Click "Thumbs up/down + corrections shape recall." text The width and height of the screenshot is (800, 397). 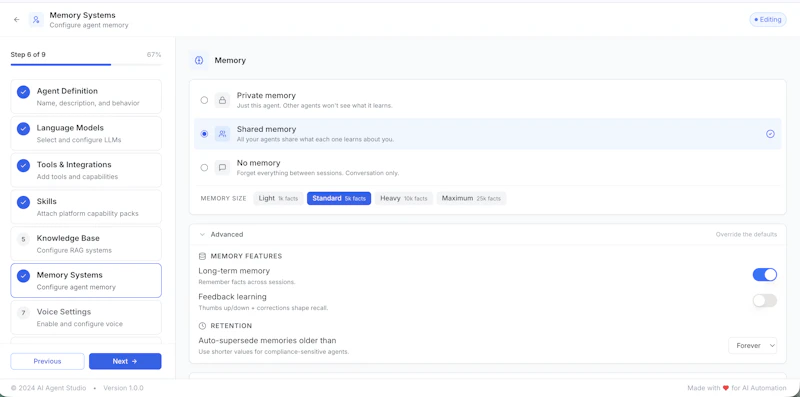click(x=263, y=308)
